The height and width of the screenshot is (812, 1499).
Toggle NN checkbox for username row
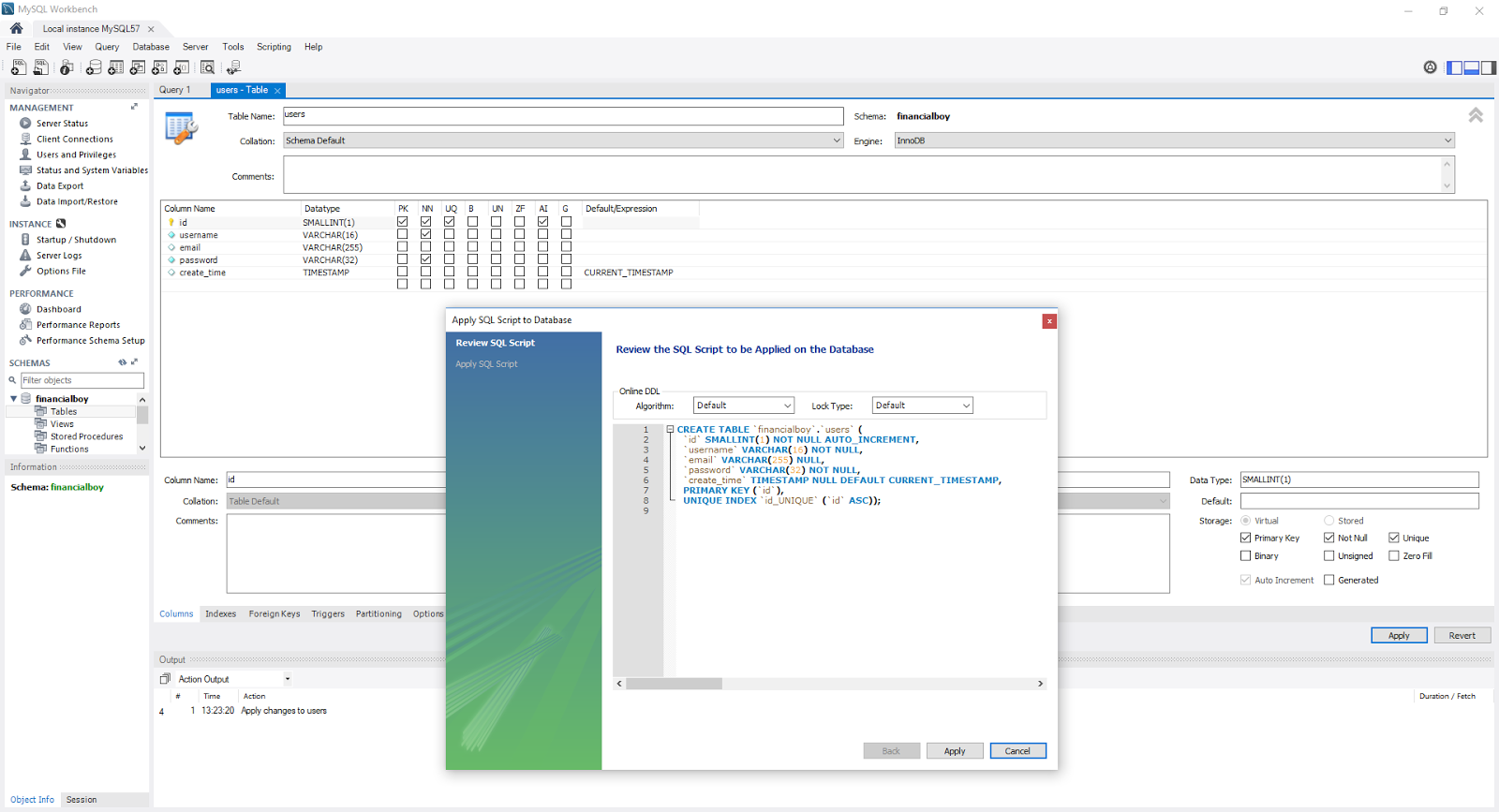[426, 235]
